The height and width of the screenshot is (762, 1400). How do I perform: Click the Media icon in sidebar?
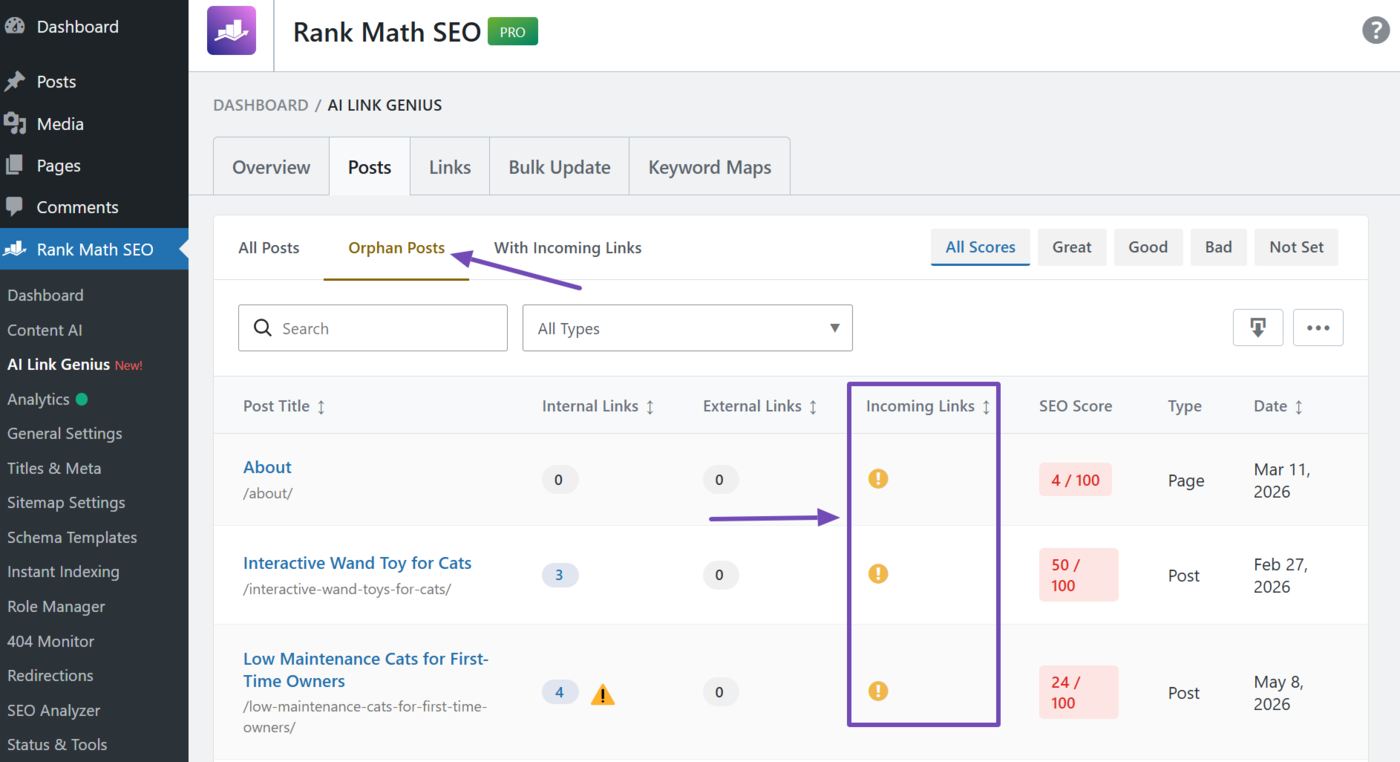click(15, 124)
